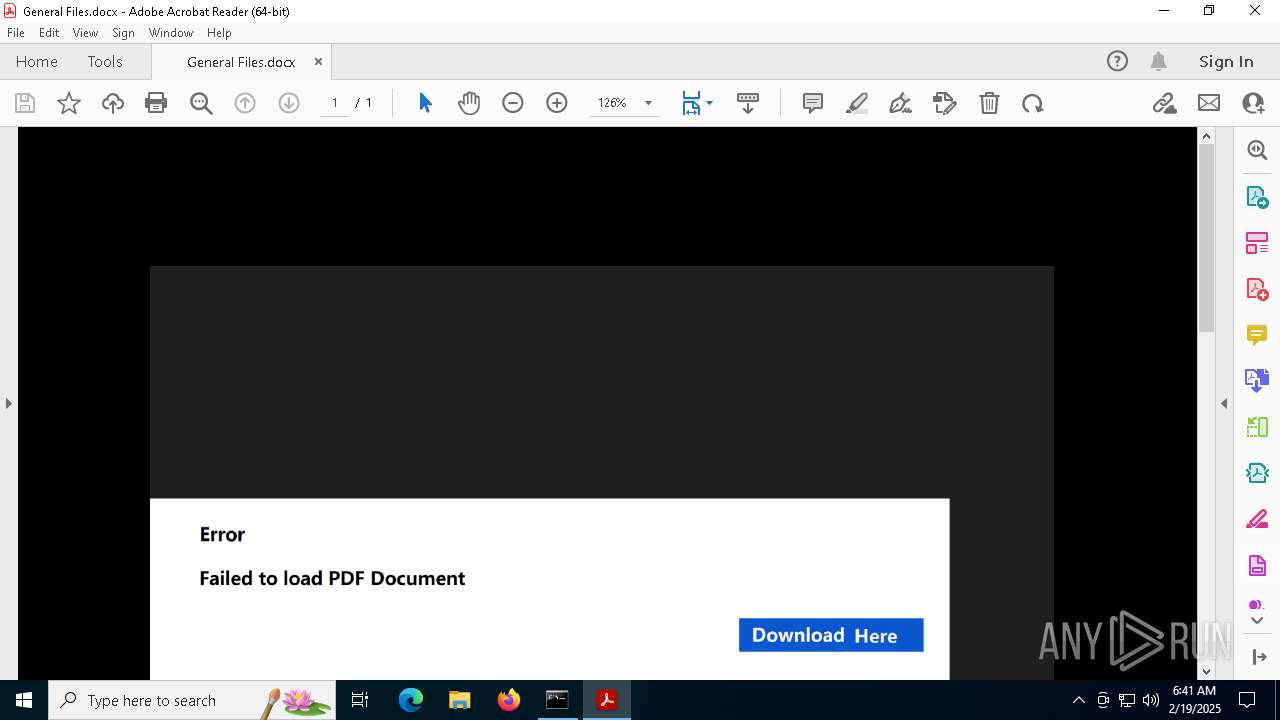The height and width of the screenshot is (720, 1280).
Task: Open the Help question mark icon
Action: click(x=1117, y=61)
